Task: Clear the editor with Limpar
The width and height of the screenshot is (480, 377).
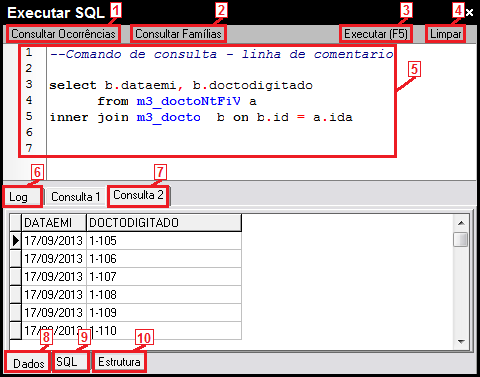Action: pyautogui.click(x=445, y=34)
